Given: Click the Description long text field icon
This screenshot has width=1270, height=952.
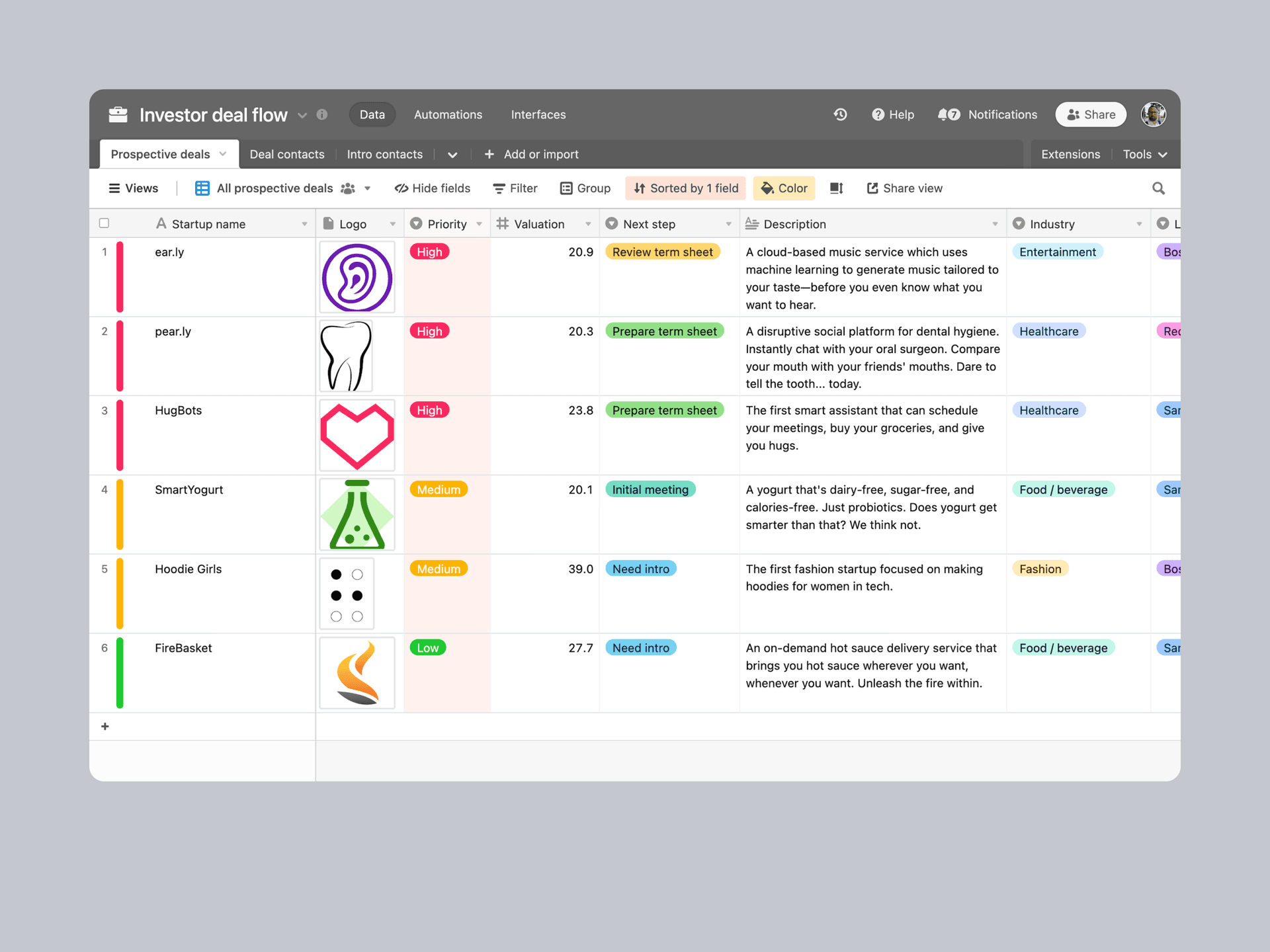Looking at the screenshot, I should pos(752,223).
